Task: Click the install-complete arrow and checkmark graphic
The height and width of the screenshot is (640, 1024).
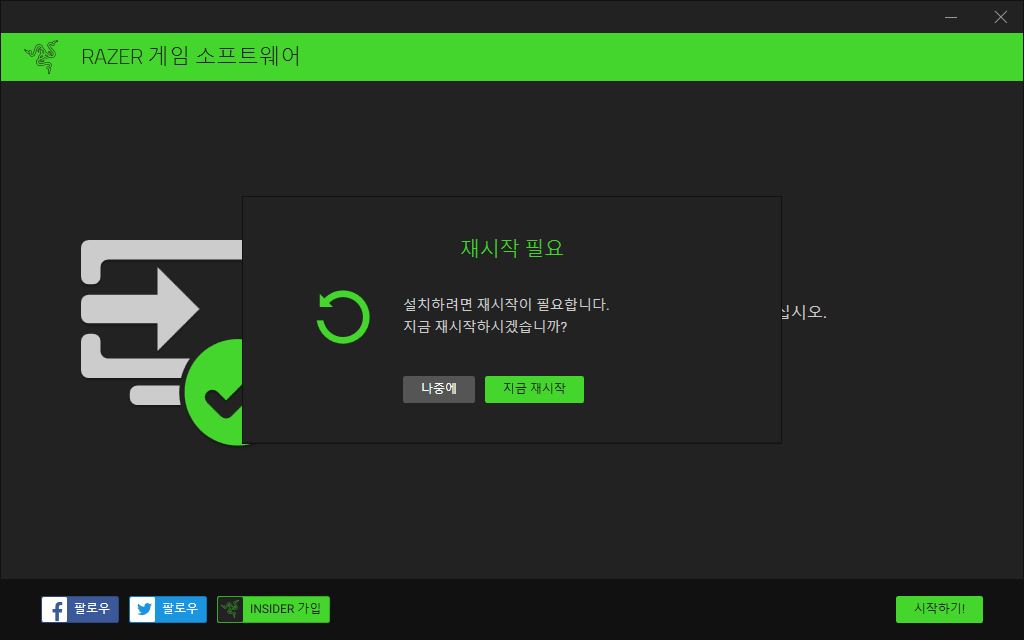Action: coord(161,342)
